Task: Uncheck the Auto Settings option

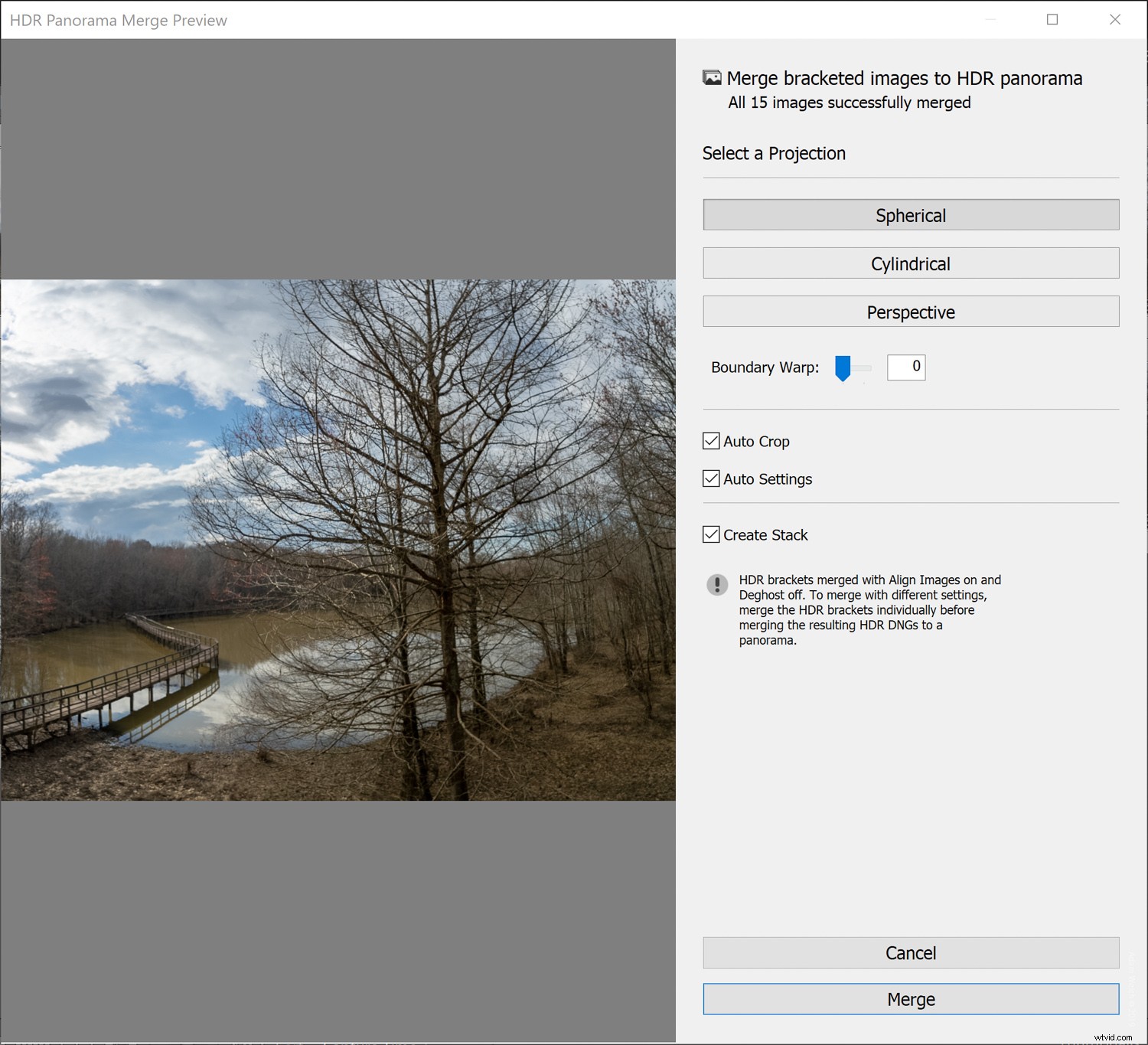Action: pos(710,478)
